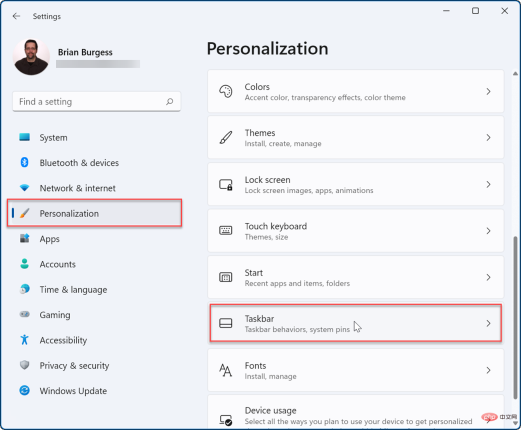The height and width of the screenshot is (430, 521).
Task: Click the Accessibility figure icon
Action: (x=24, y=340)
